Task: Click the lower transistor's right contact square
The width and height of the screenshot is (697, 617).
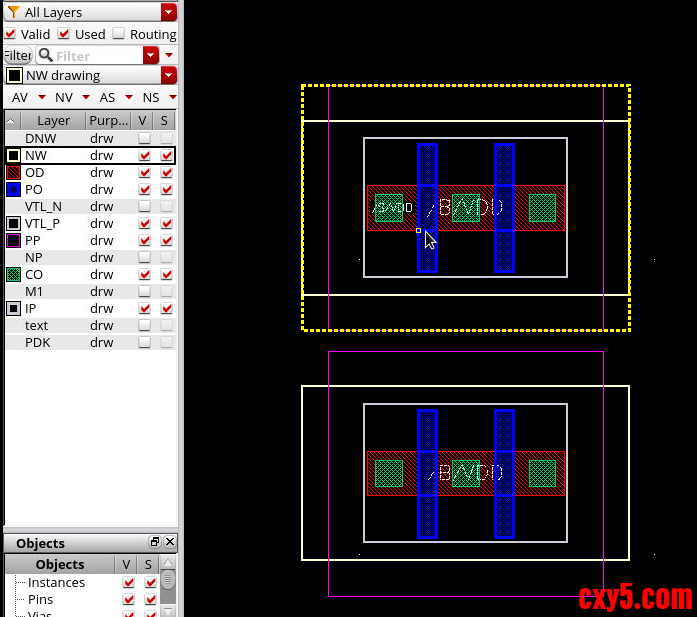Action: coord(542,473)
